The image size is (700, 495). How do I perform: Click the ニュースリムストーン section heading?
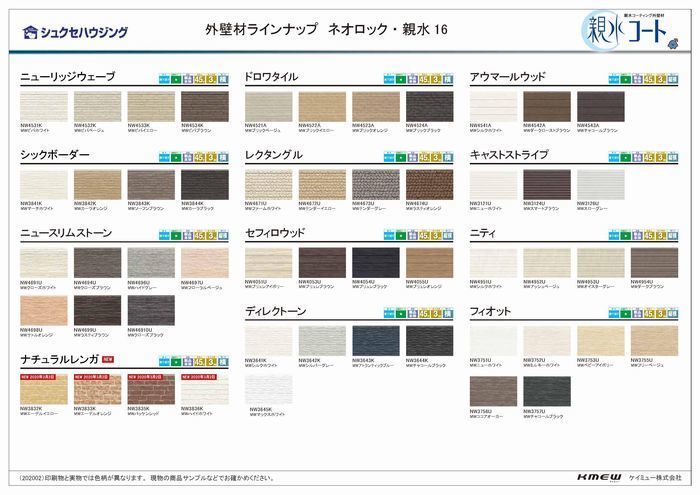[66, 233]
